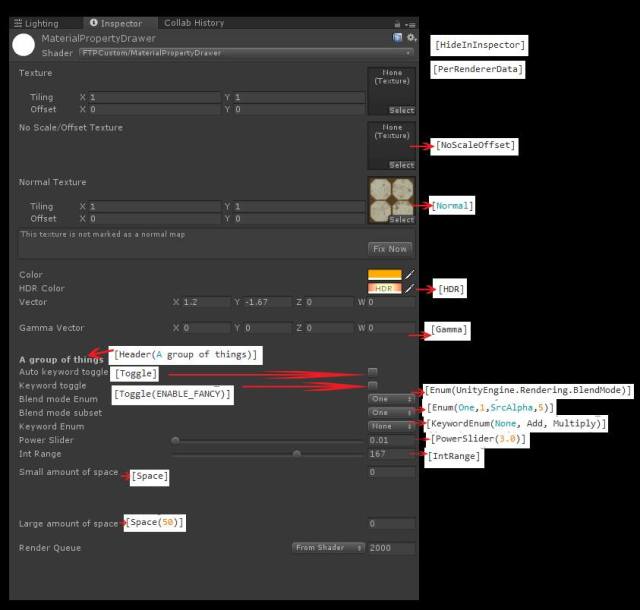Click the Int Range value field
Image resolution: width=640 pixels, height=610 pixels.
390,454
